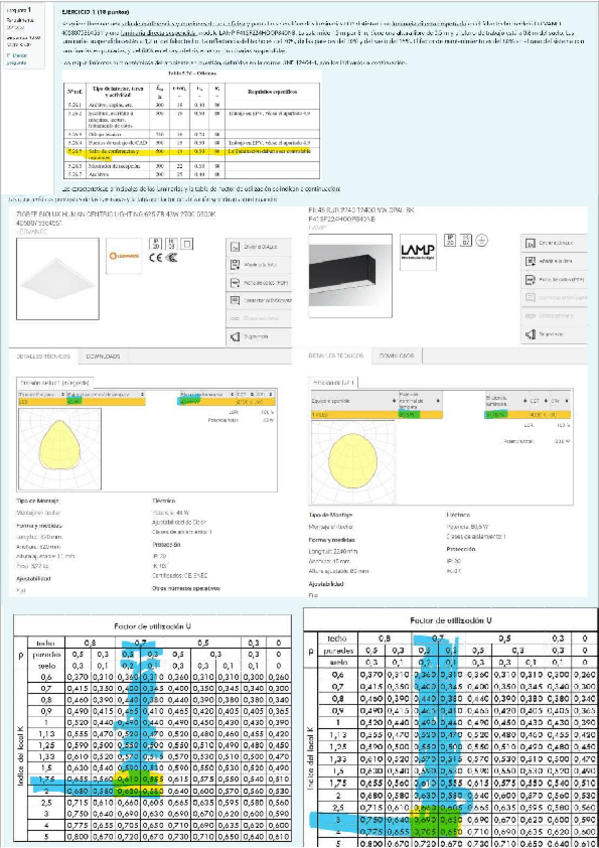The width and height of the screenshot is (599, 848).
Task: Click the LAMP brand logo
Action: coord(418,251)
